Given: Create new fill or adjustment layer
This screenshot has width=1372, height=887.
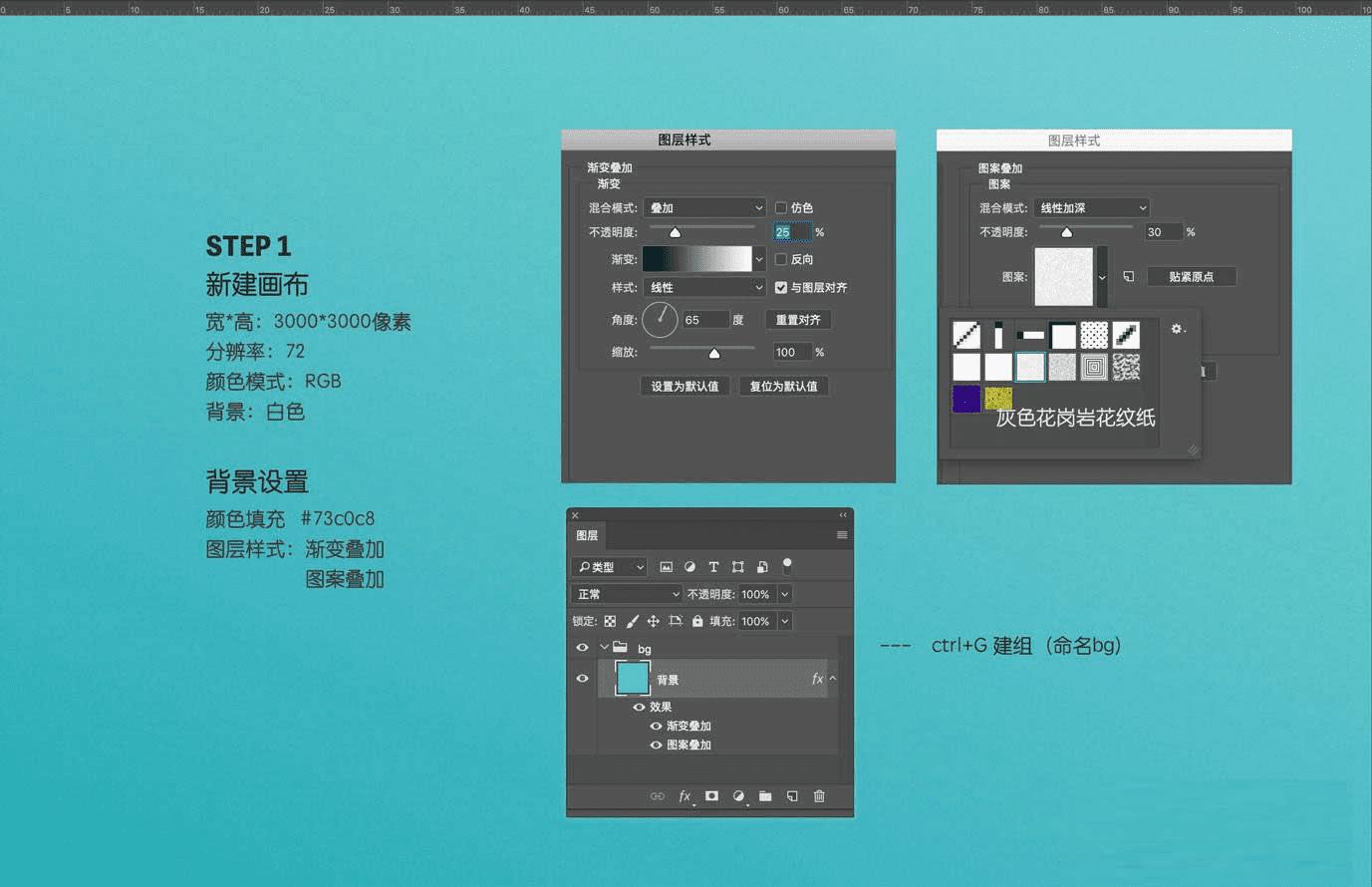Looking at the screenshot, I should (x=738, y=796).
